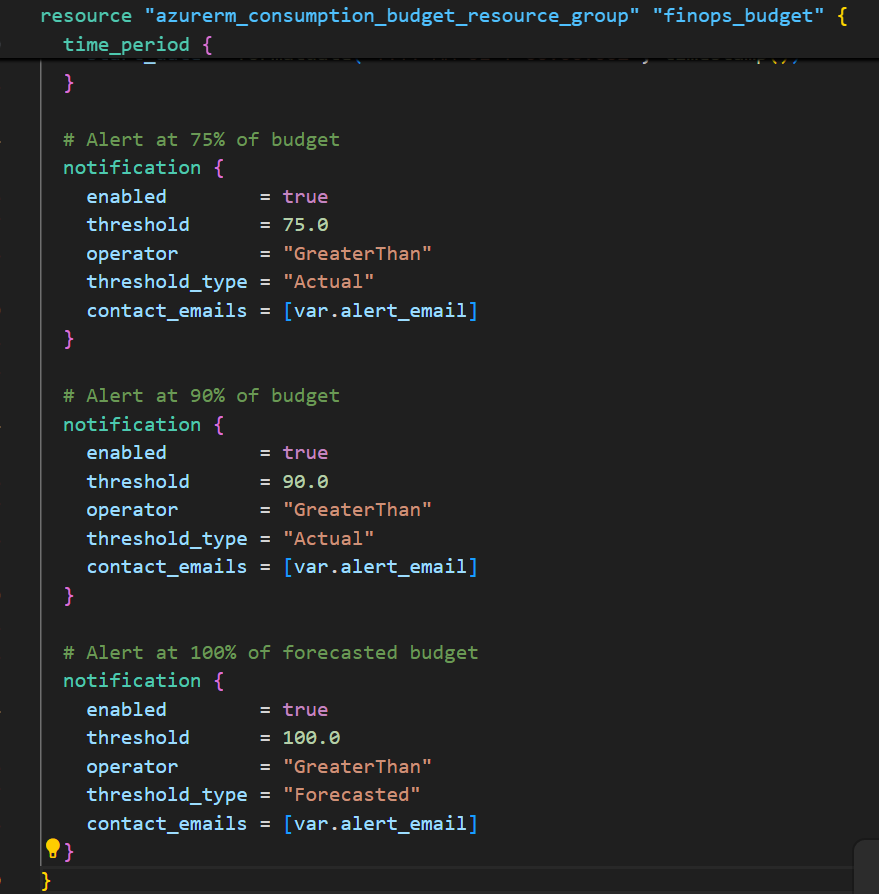Viewport: 879px width, 894px height.
Task: Place cursor on 100.0 threshold value
Action: (311, 738)
